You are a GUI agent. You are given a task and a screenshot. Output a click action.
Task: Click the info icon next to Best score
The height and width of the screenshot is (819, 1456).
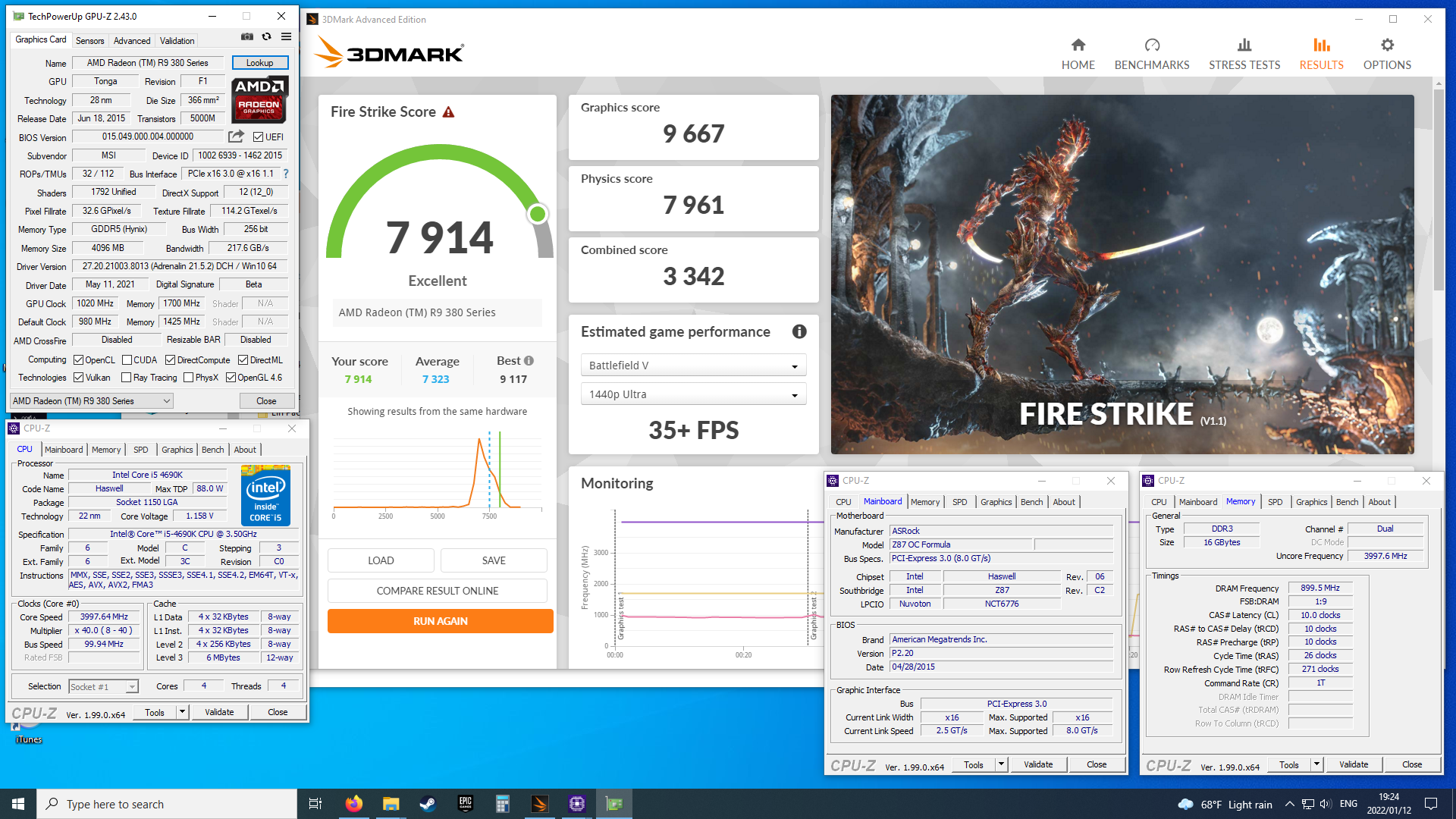(x=529, y=361)
